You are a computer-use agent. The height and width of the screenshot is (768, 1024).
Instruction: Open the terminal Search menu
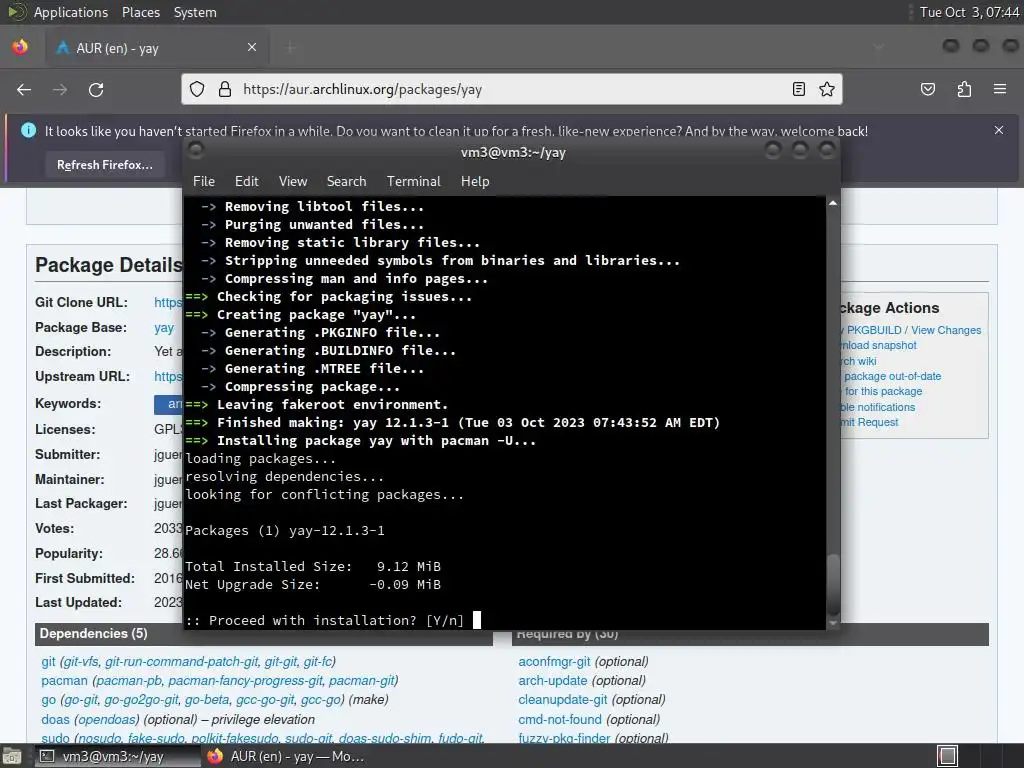[346, 182]
